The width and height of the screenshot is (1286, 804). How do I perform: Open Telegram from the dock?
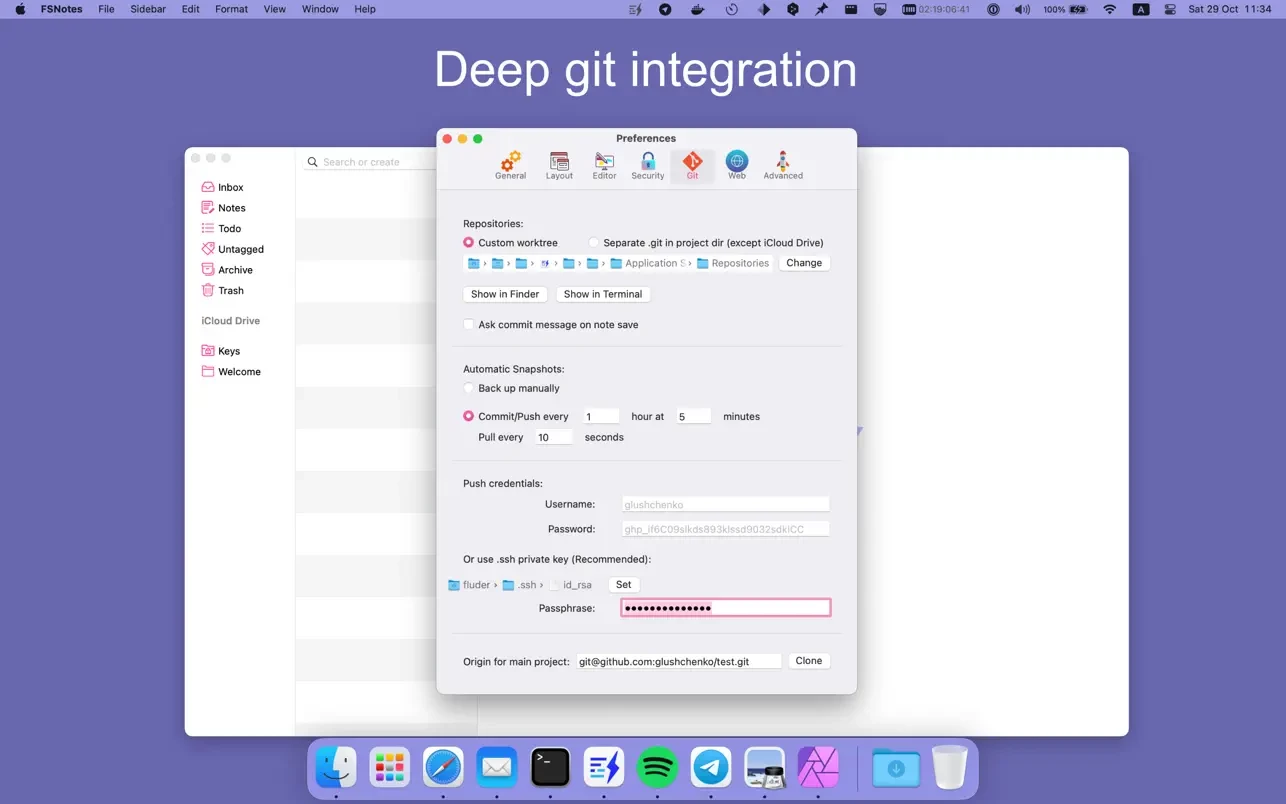[711, 768]
